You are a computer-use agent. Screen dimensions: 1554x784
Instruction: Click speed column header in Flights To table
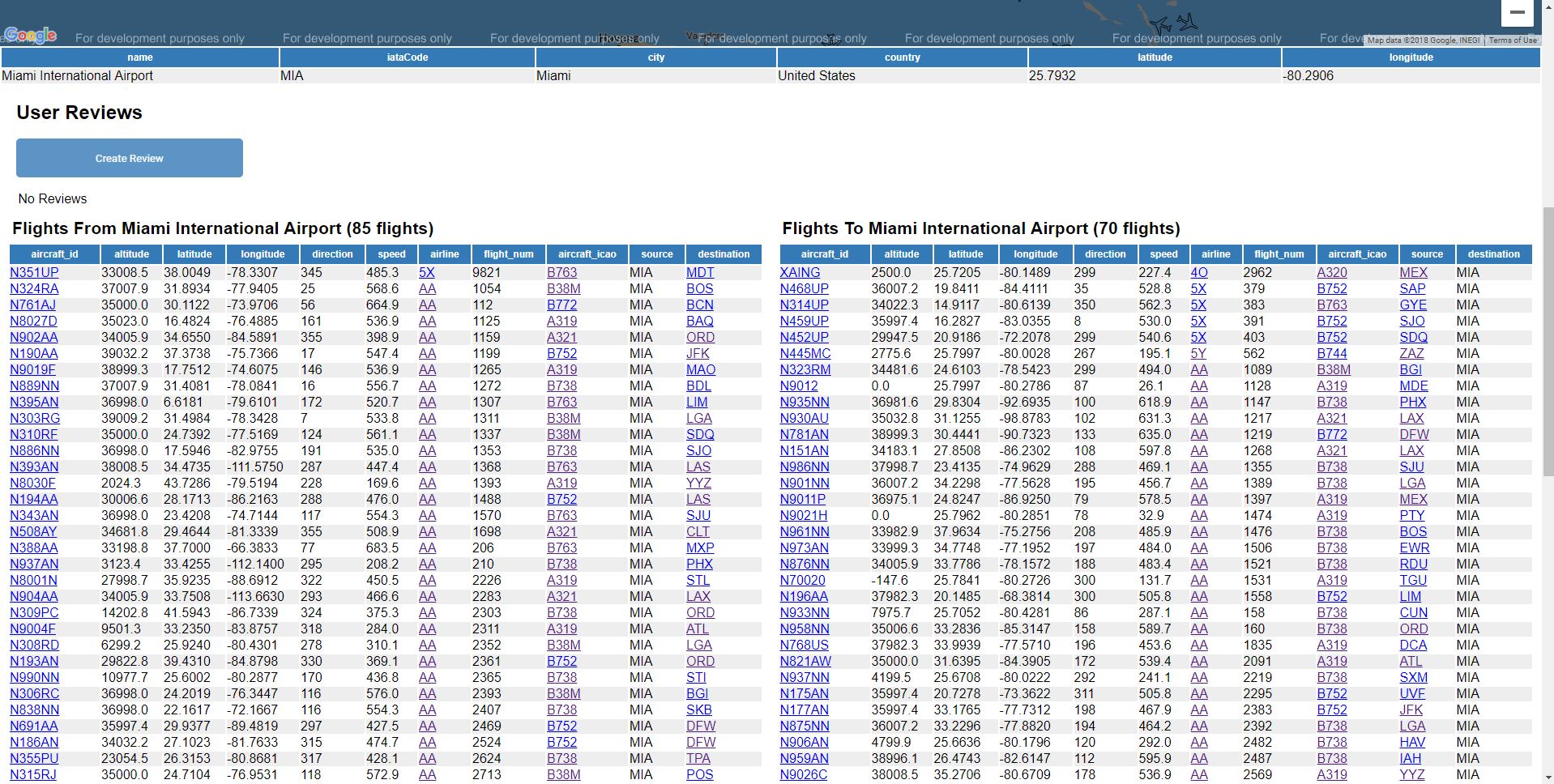[x=1163, y=254]
